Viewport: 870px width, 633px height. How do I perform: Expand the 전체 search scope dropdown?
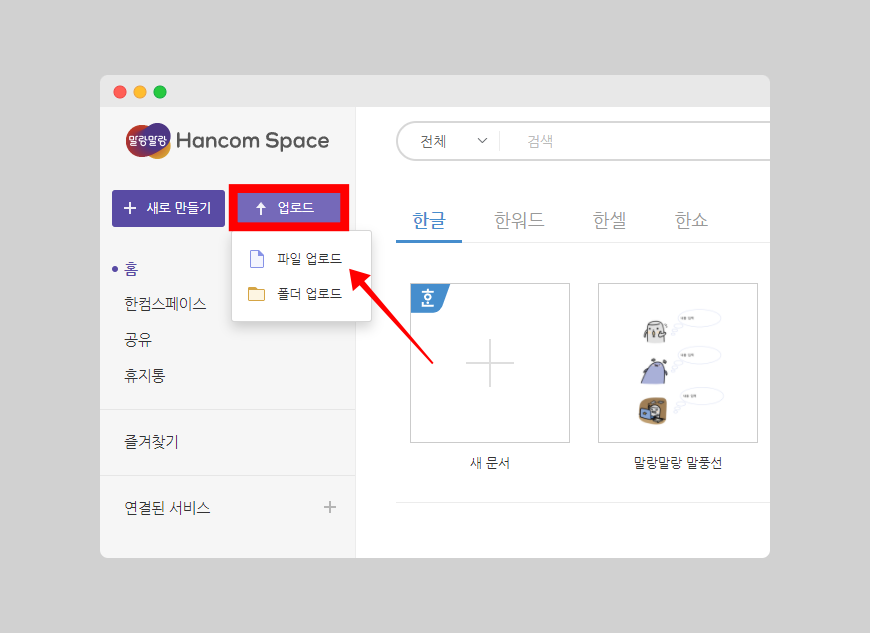[453, 141]
